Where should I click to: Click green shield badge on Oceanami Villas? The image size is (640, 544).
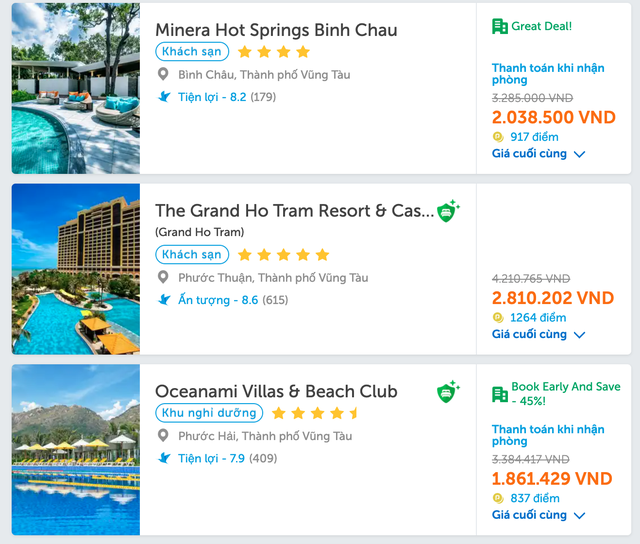pyautogui.click(x=448, y=391)
